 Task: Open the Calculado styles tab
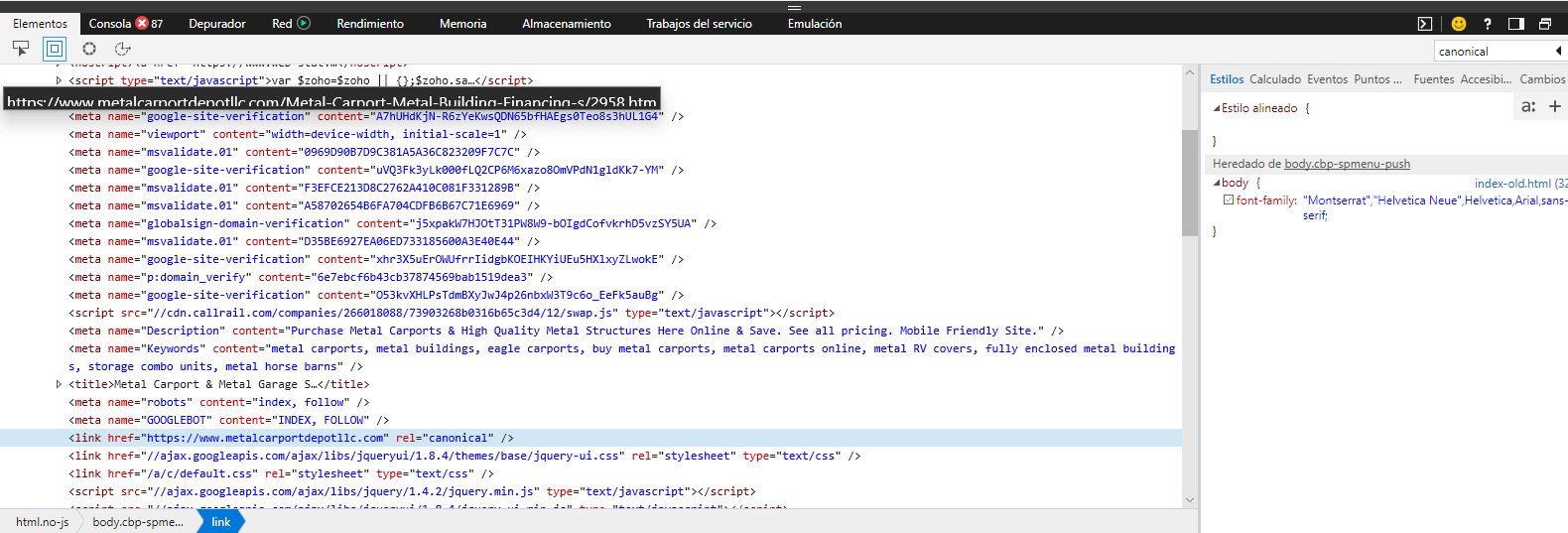pyautogui.click(x=1274, y=79)
